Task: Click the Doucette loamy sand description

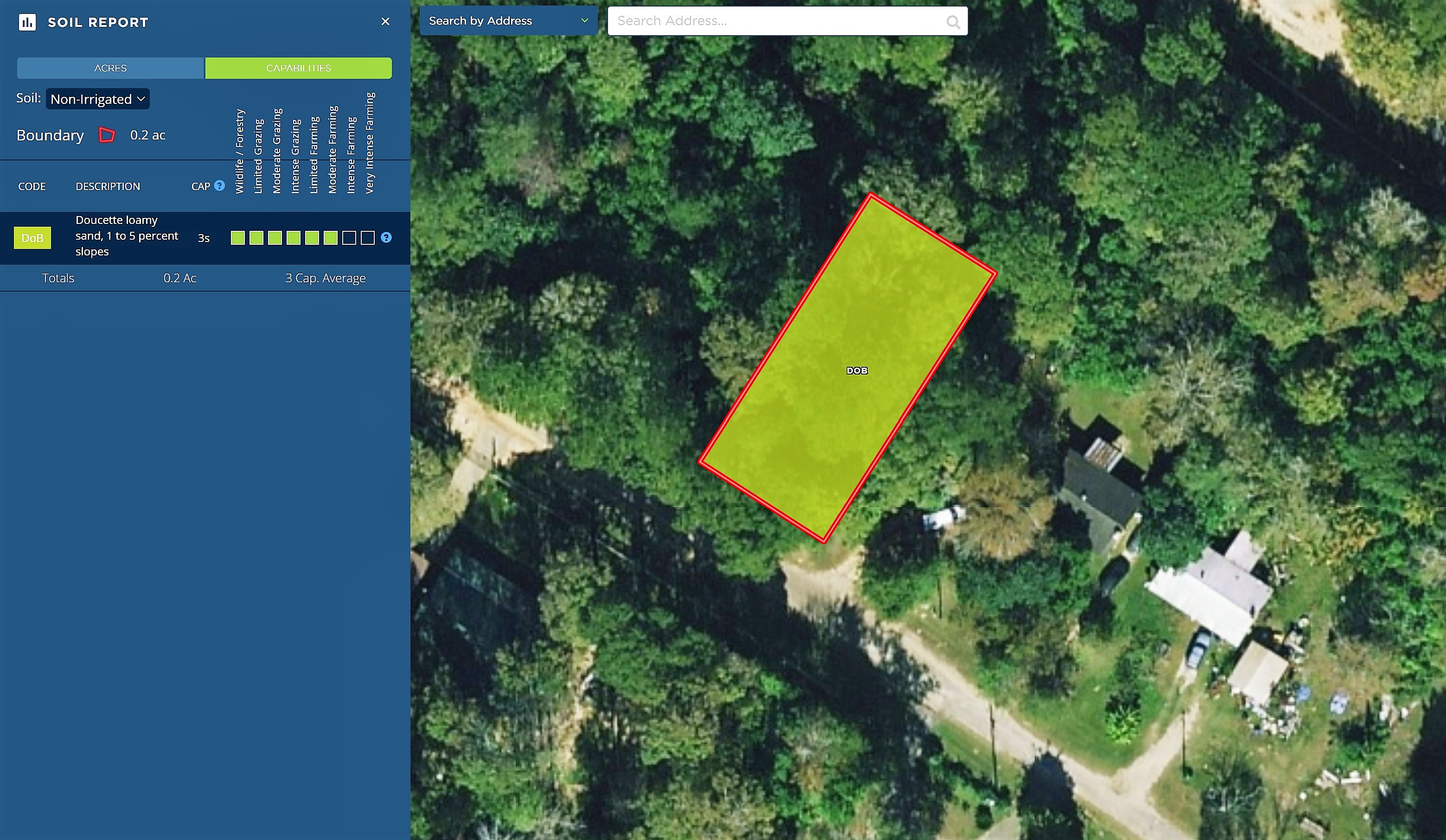Action: click(127, 236)
